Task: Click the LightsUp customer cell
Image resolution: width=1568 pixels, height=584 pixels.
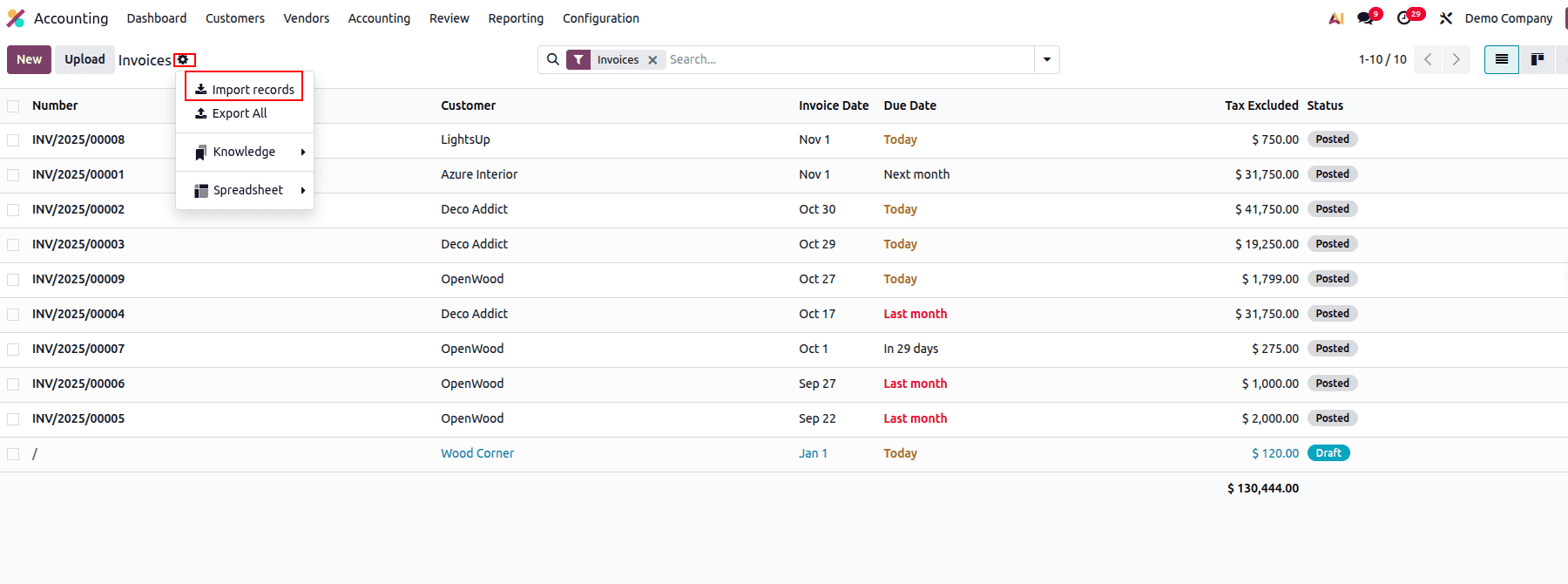Action: tap(465, 139)
